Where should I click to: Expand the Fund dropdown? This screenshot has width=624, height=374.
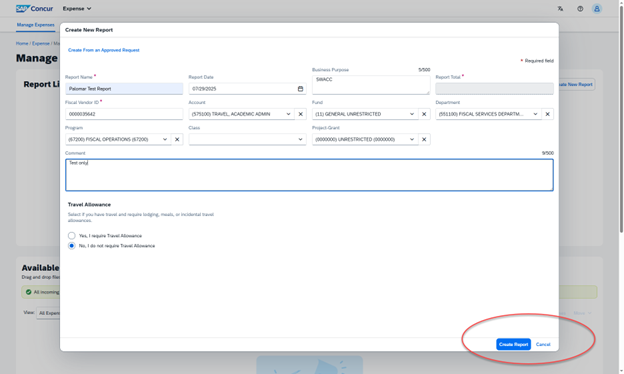[x=412, y=114]
